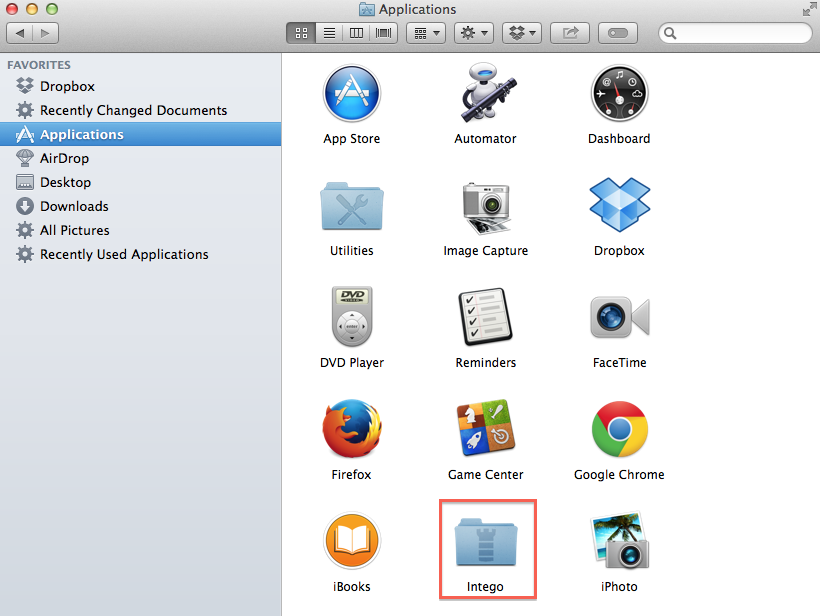This screenshot has height=616, width=820.
Task: Click the Applications window title folder icon
Action: 367,9
